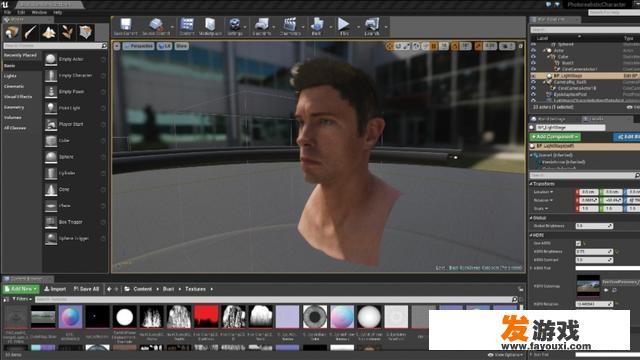Select the Place mode icon
The width and height of the screenshot is (640, 360).
click(12, 32)
